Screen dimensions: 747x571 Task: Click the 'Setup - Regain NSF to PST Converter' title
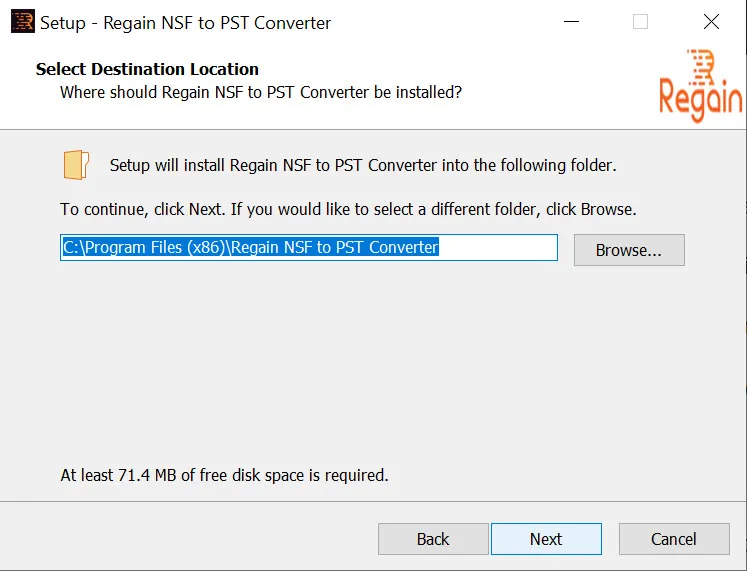click(x=185, y=23)
